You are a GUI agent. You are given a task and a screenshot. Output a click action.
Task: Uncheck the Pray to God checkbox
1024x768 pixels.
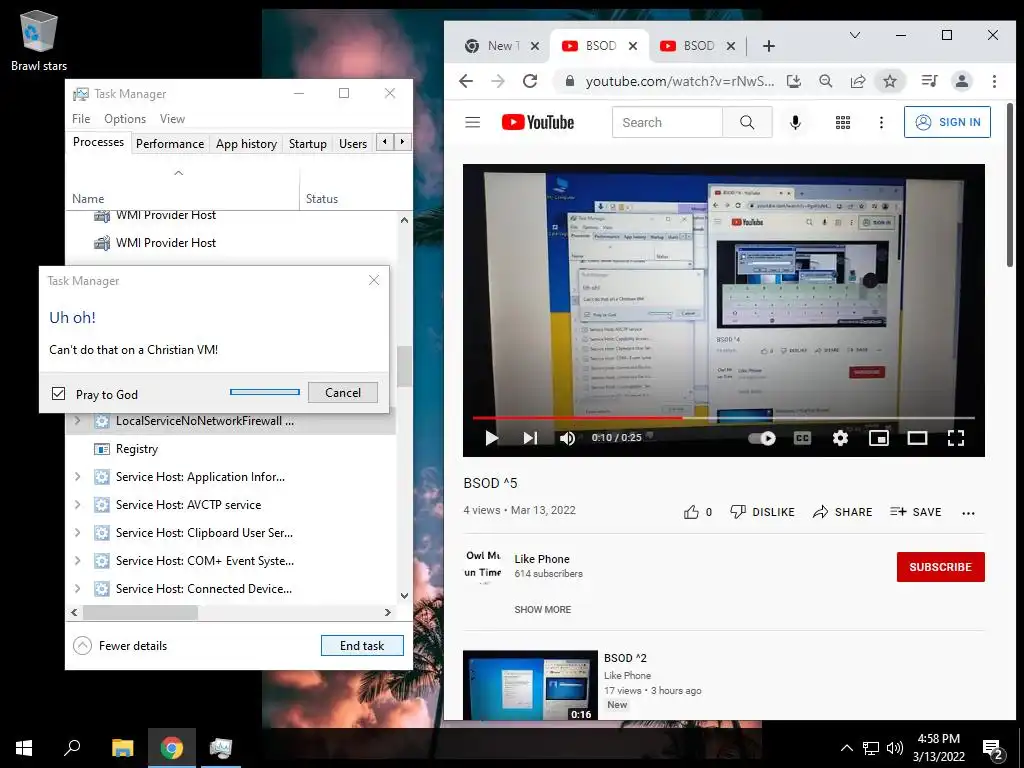click(58, 393)
